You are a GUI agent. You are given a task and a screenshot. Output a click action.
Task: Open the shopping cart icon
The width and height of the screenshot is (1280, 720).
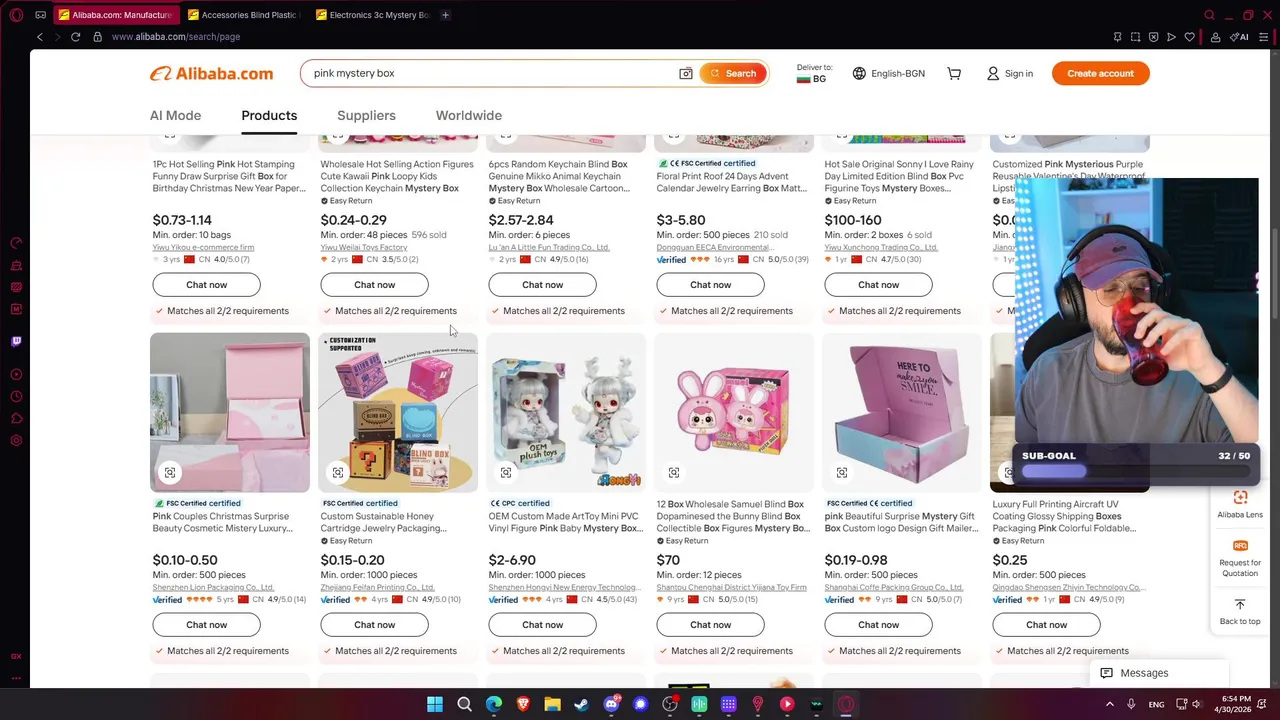click(x=954, y=73)
